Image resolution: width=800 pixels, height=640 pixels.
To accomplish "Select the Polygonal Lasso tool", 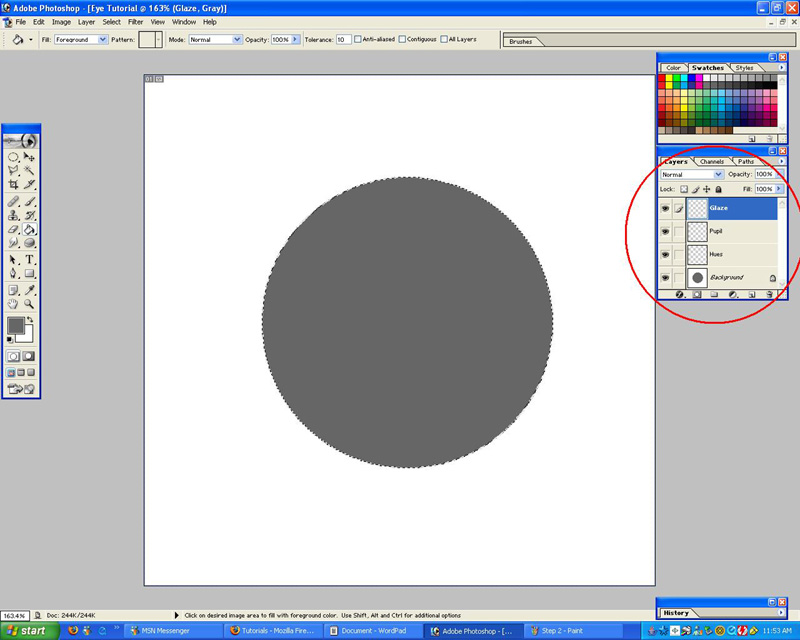I will coord(13,170).
